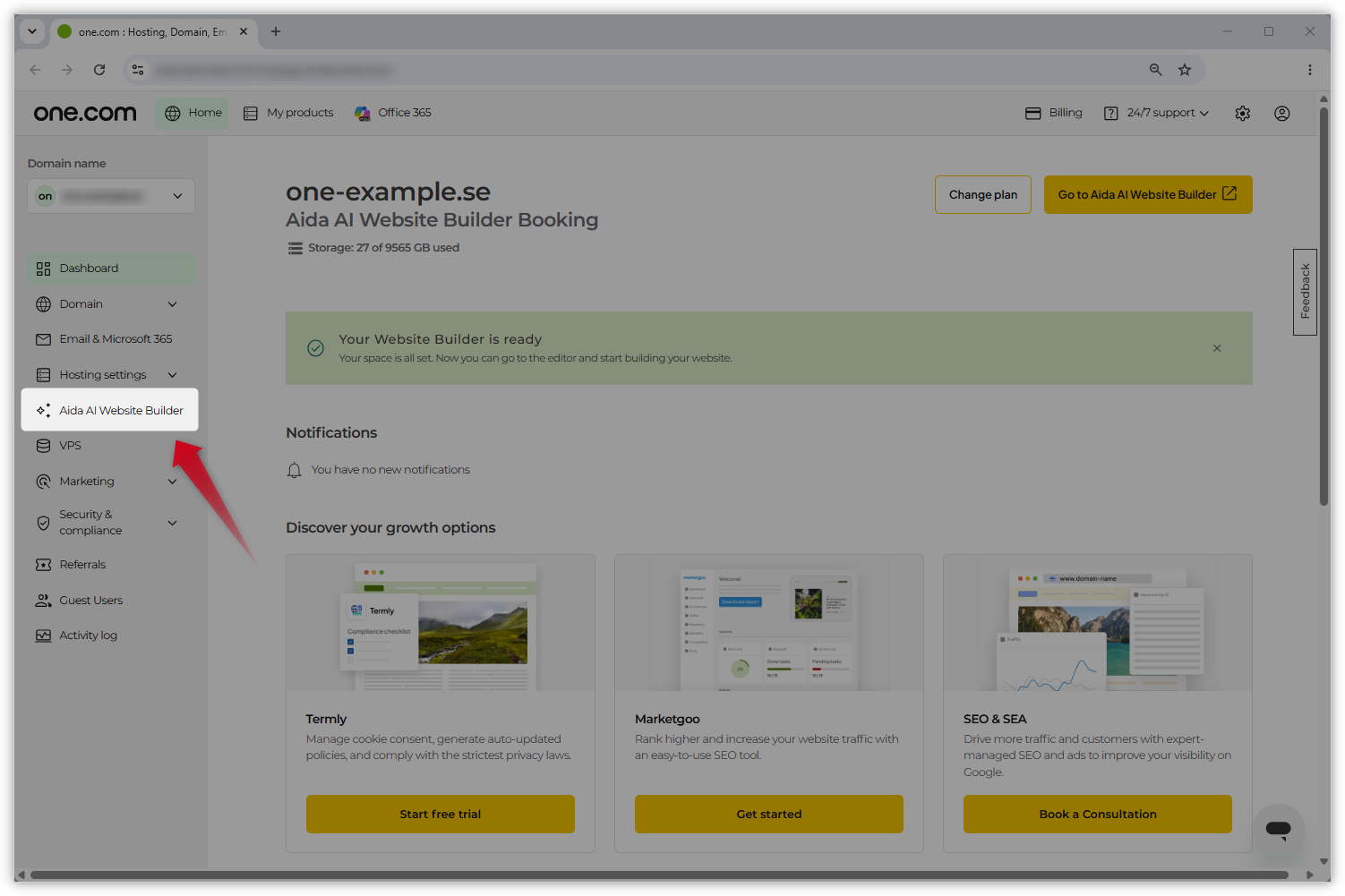The width and height of the screenshot is (1345, 896).
Task: Open the browser tab search dropdown arrow
Action: click(32, 31)
